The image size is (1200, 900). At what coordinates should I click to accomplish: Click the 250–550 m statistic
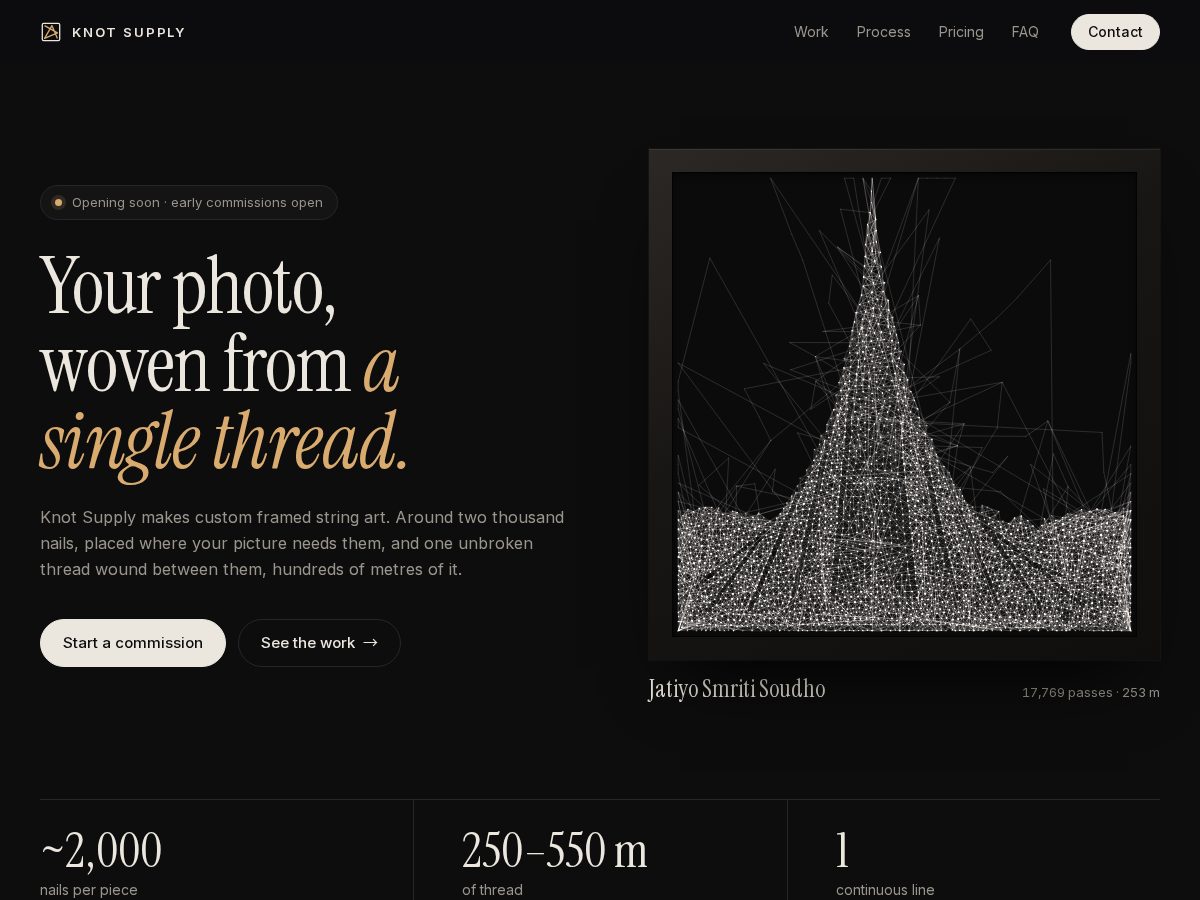(x=555, y=850)
